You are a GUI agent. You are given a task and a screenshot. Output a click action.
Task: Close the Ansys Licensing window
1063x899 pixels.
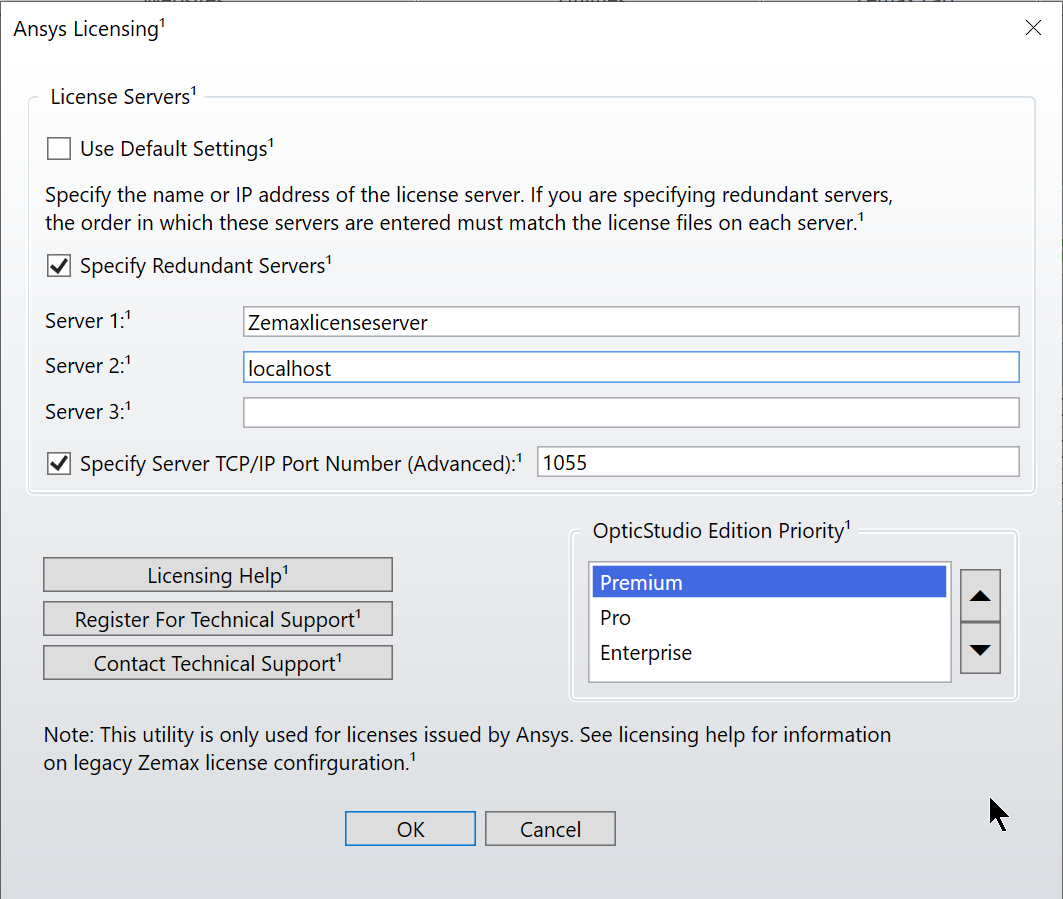coord(1033,28)
